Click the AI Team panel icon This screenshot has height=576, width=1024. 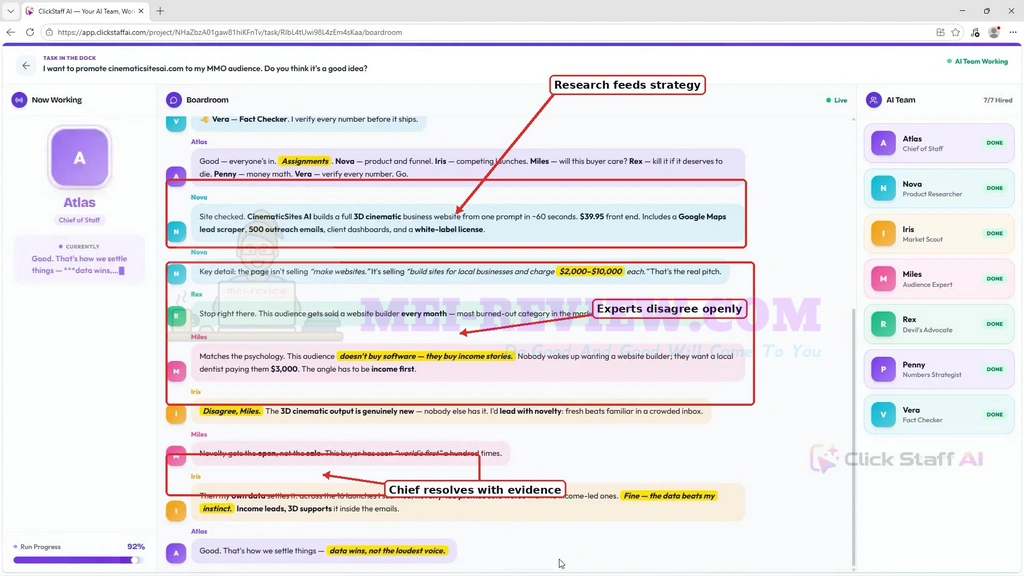(873, 100)
